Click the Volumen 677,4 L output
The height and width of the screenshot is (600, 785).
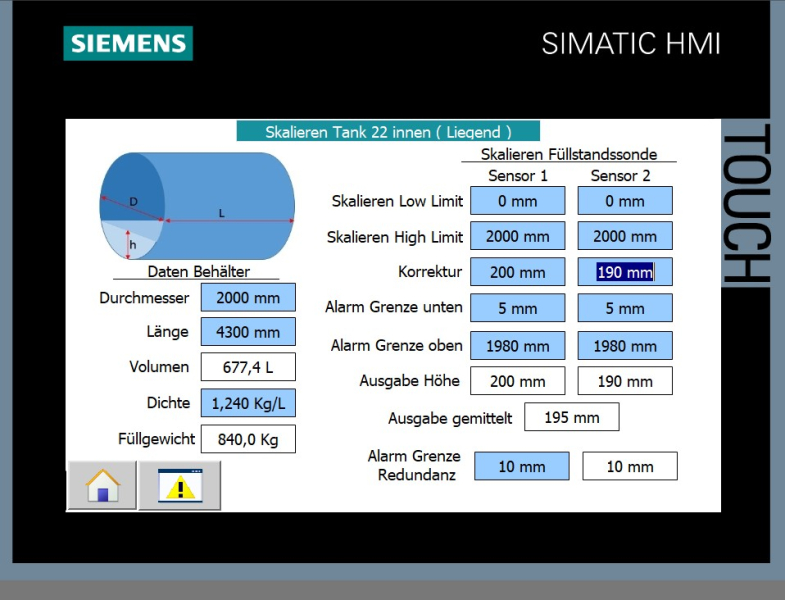pyautogui.click(x=248, y=367)
